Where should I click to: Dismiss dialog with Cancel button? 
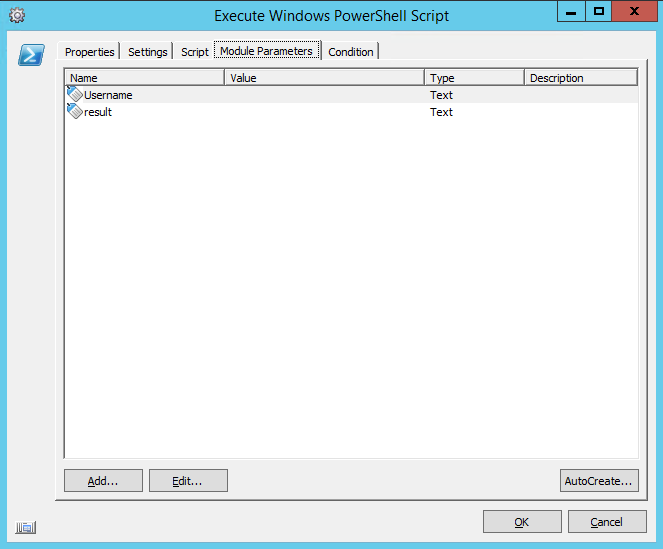pyautogui.click(x=607, y=522)
